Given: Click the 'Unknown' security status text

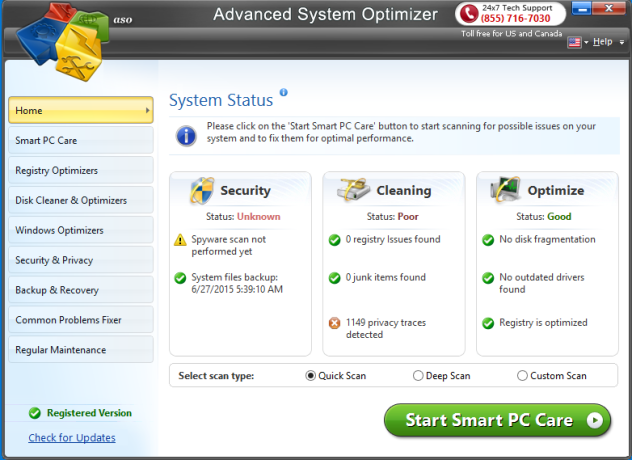Looking at the screenshot, I should [x=258, y=216].
